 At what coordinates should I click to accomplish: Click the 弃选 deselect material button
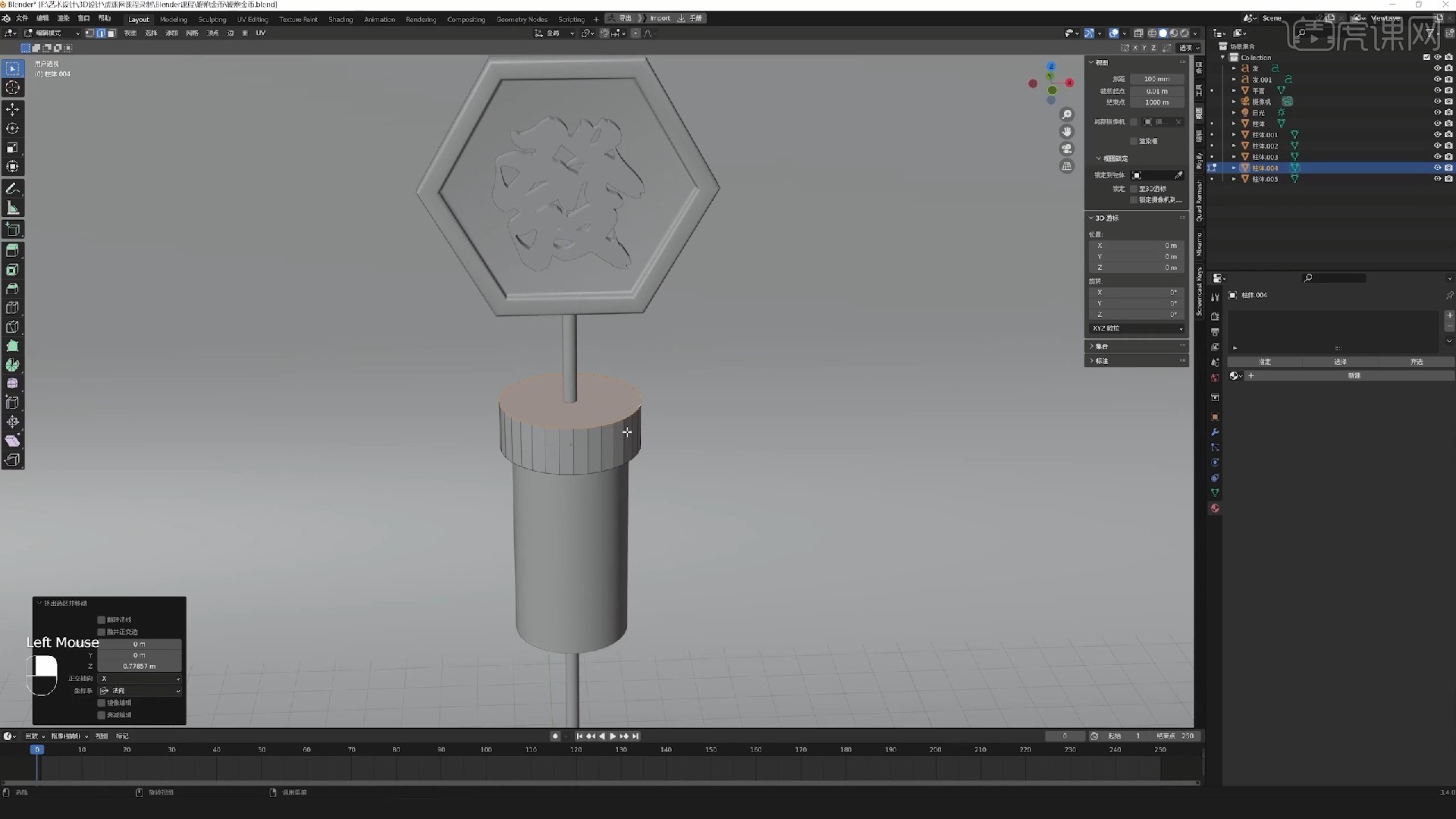(x=1416, y=362)
